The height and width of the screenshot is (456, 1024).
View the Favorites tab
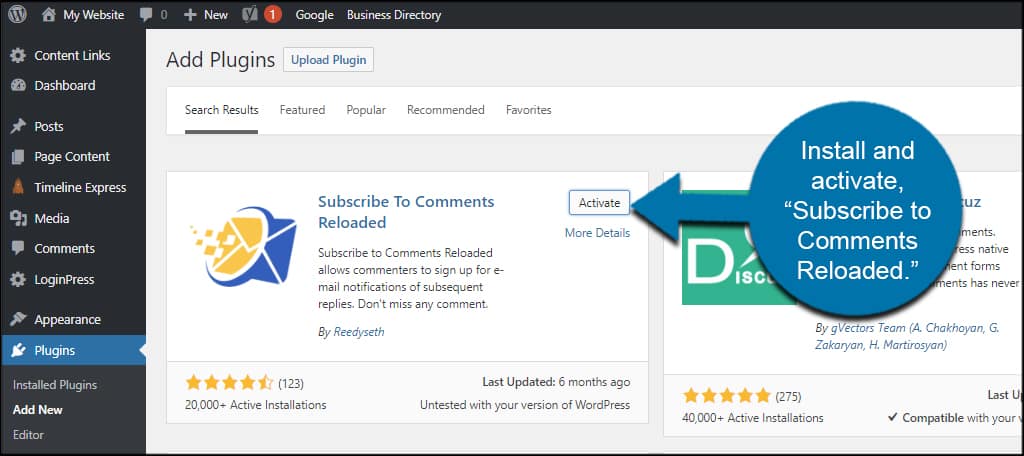(528, 110)
